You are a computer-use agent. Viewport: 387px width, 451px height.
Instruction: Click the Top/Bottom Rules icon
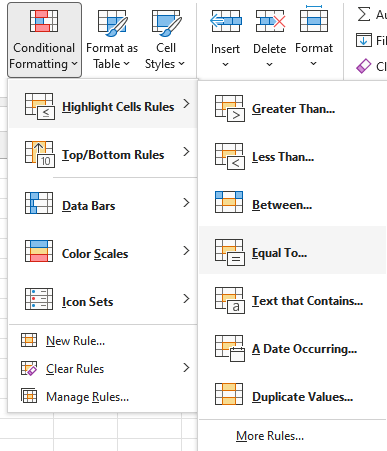click(x=40, y=154)
